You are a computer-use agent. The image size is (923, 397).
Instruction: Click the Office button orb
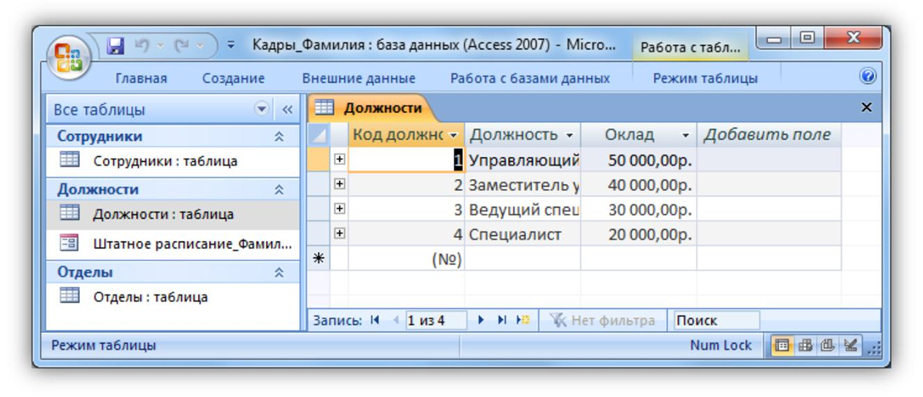pos(68,58)
